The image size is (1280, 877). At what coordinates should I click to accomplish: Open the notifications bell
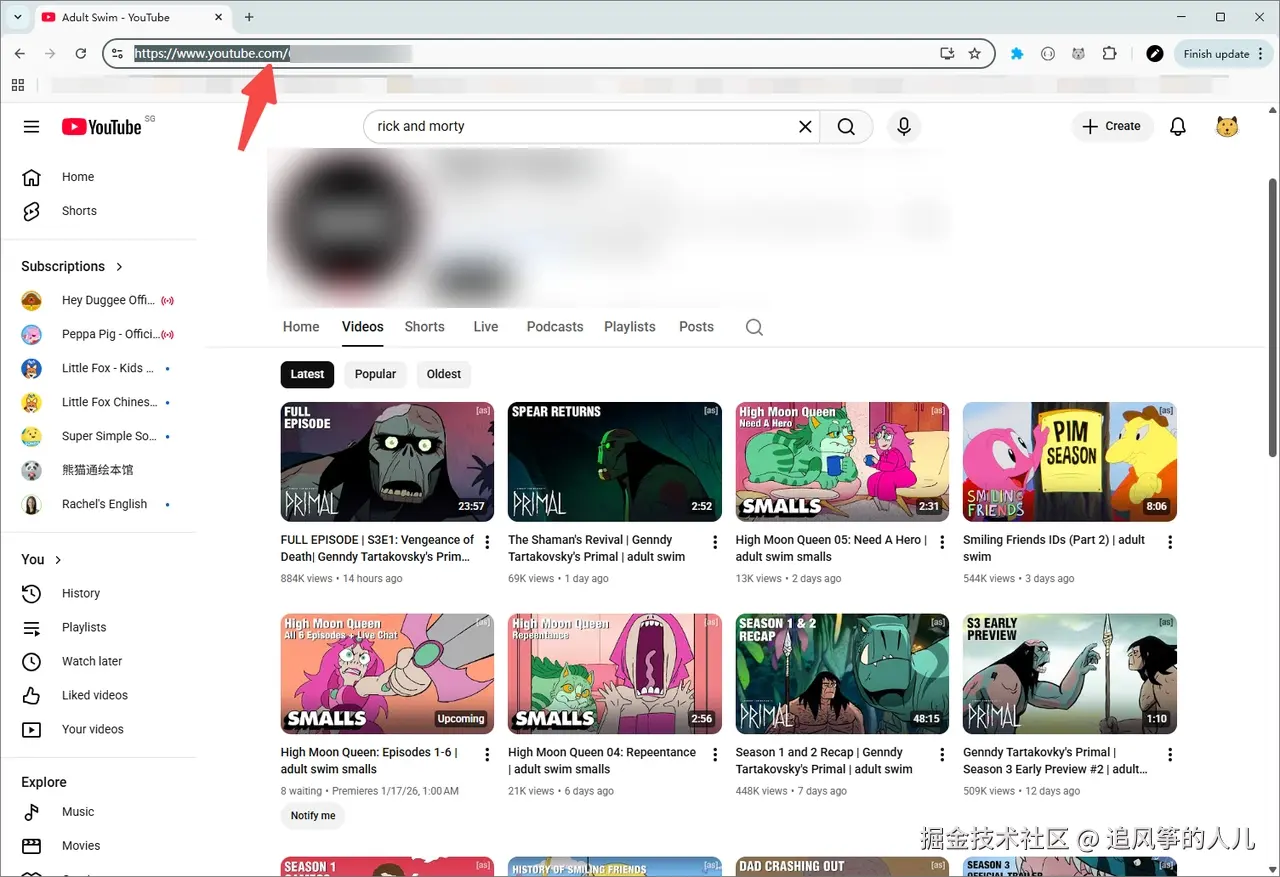click(1178, 126)
